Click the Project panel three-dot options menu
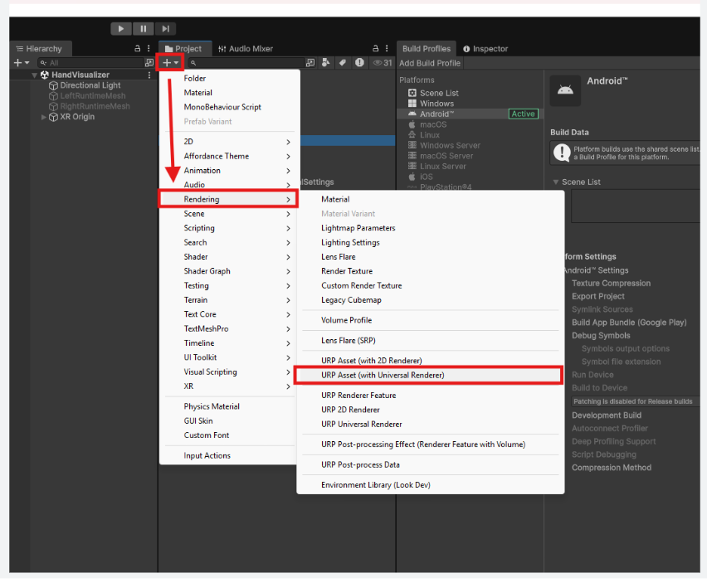This screenshot has width=710, height=580. (x=387, y=48)
